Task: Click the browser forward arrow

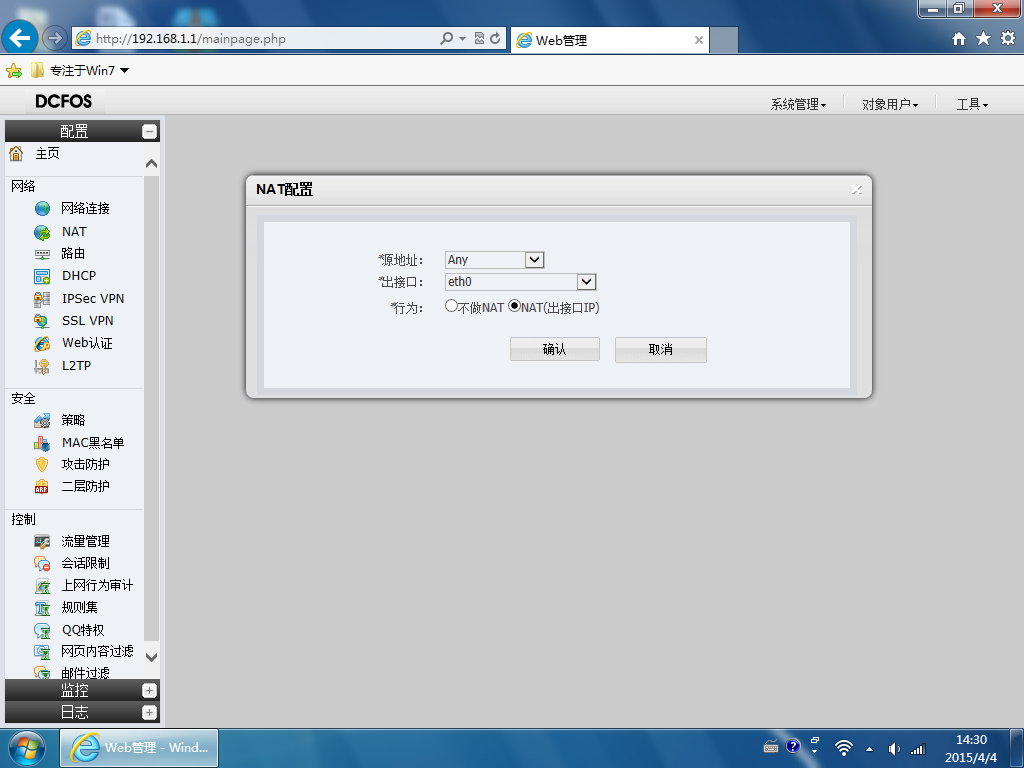Action: point(55,39)
